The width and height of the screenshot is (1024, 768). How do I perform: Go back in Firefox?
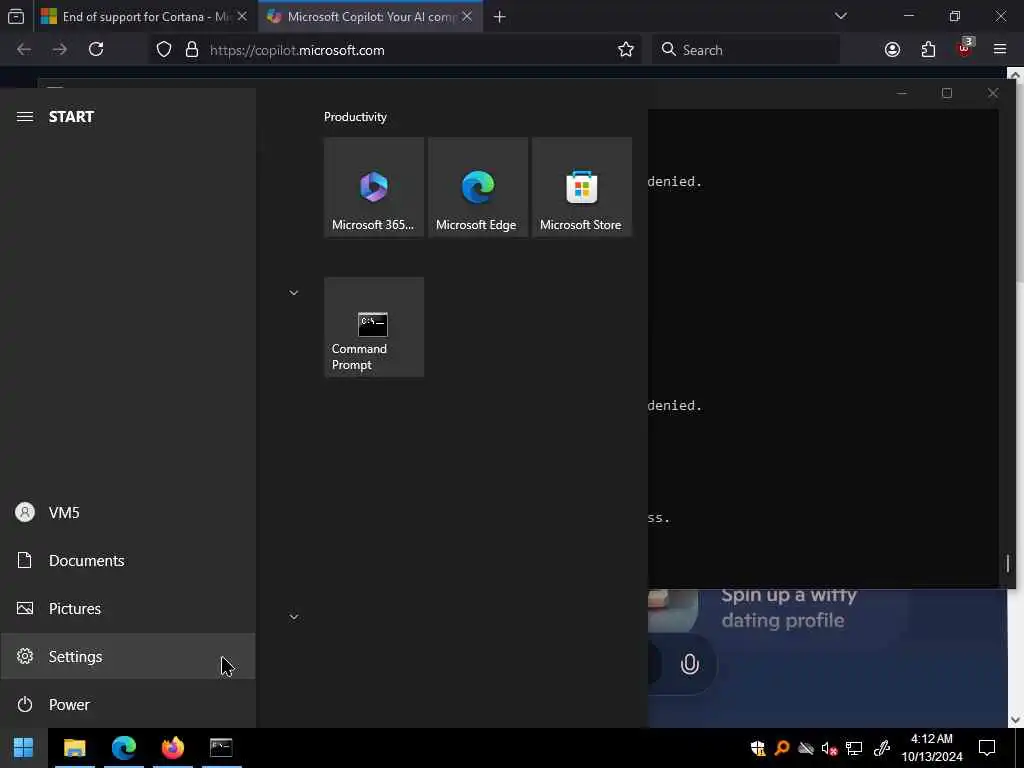pos(24,50)
